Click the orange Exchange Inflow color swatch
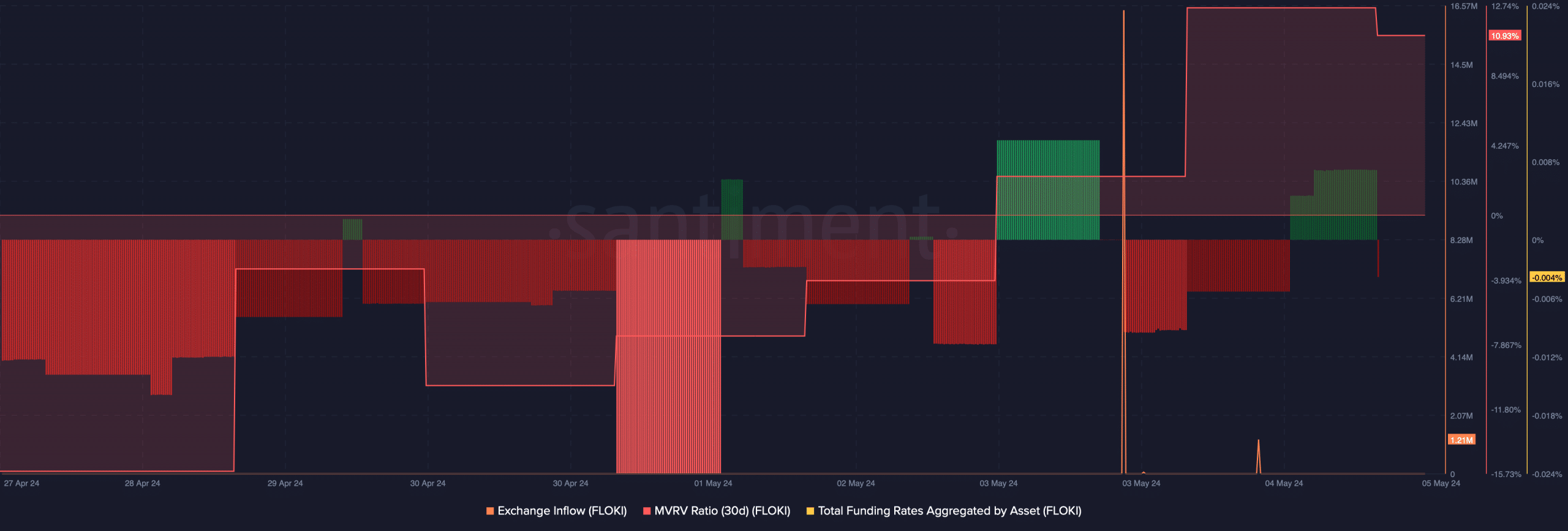The width and height of the screenshot is (1568, 531). (x=490, y=511)
